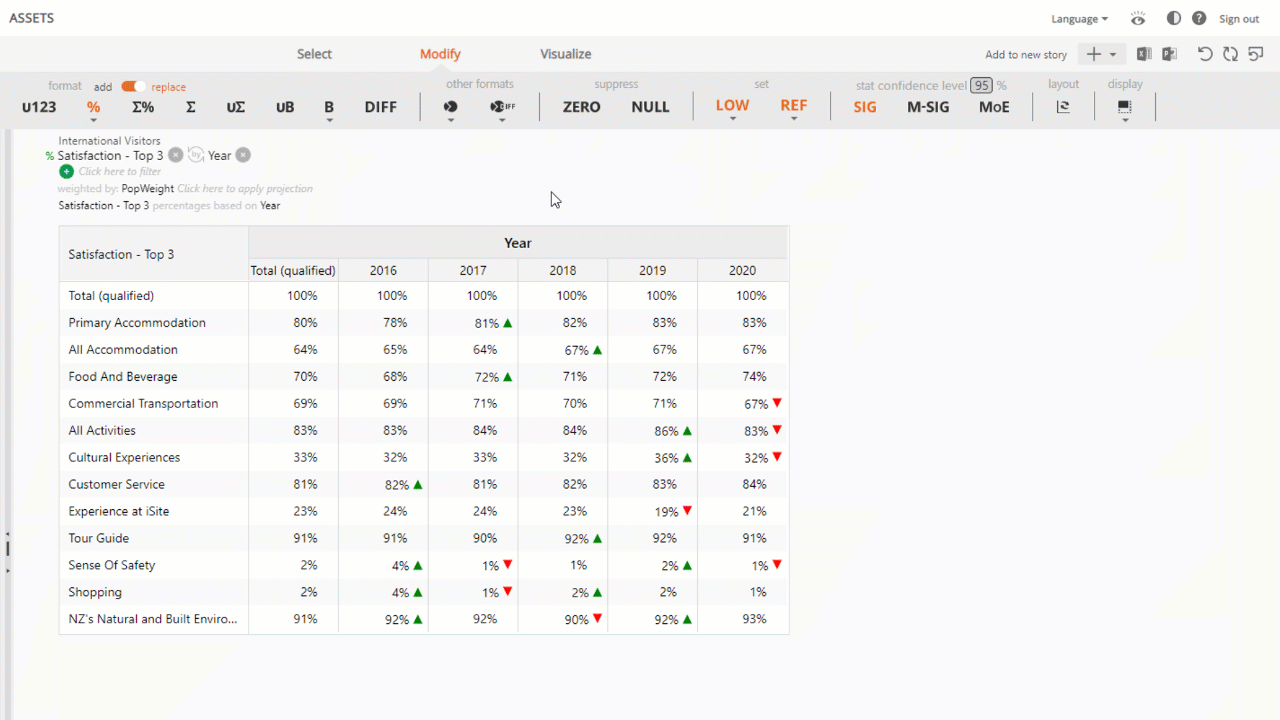Viewport: 1280px width, 720px height.
Task: Remove the Year variable from table
Action: (x=243, y=155)
